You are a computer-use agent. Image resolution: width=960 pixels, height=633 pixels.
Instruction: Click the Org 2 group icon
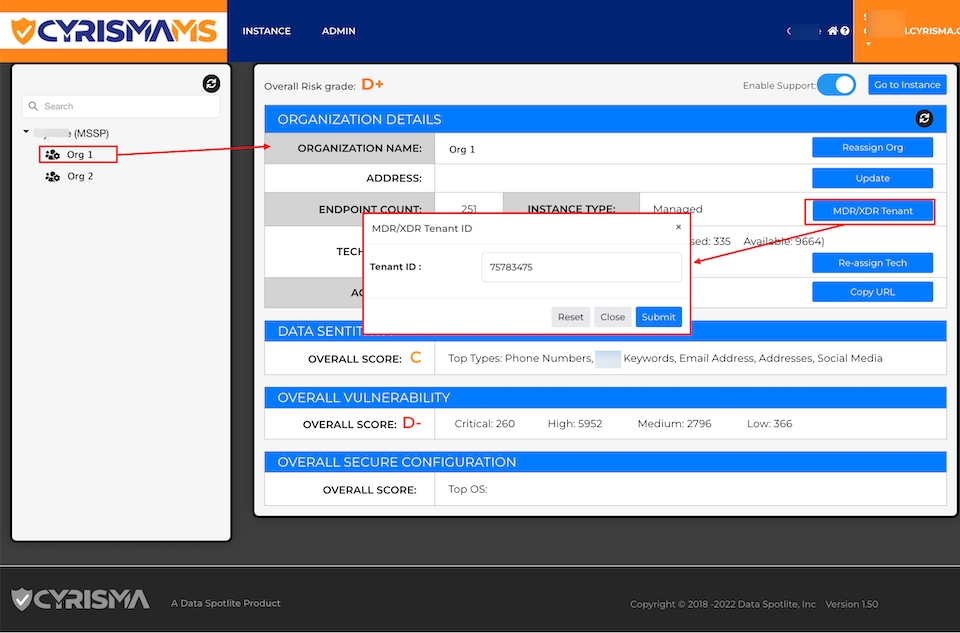(x=52, y=176)
